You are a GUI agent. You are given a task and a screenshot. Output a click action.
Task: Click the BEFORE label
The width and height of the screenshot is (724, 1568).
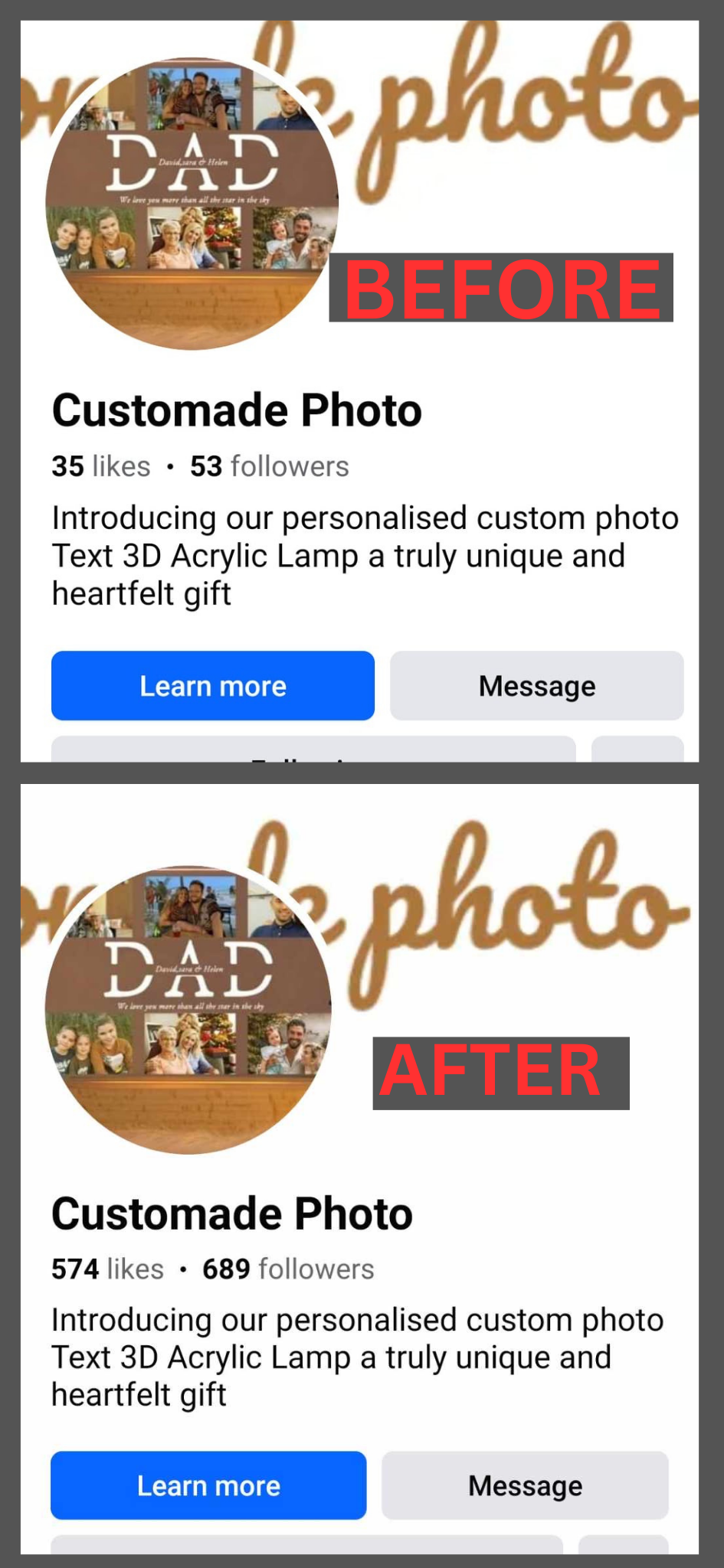point(501,288)
